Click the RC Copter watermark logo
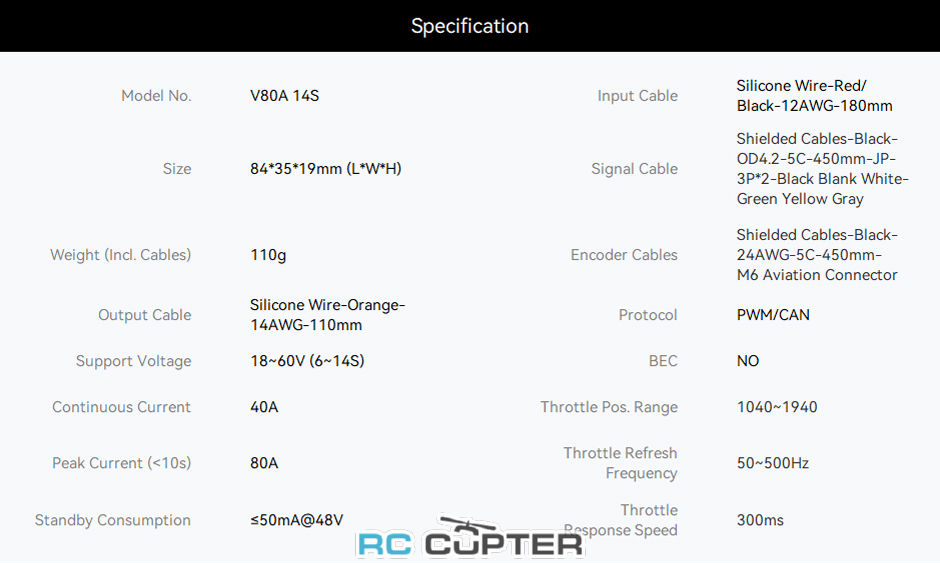The width and height of the screenshot is (940, 563). 470,537
